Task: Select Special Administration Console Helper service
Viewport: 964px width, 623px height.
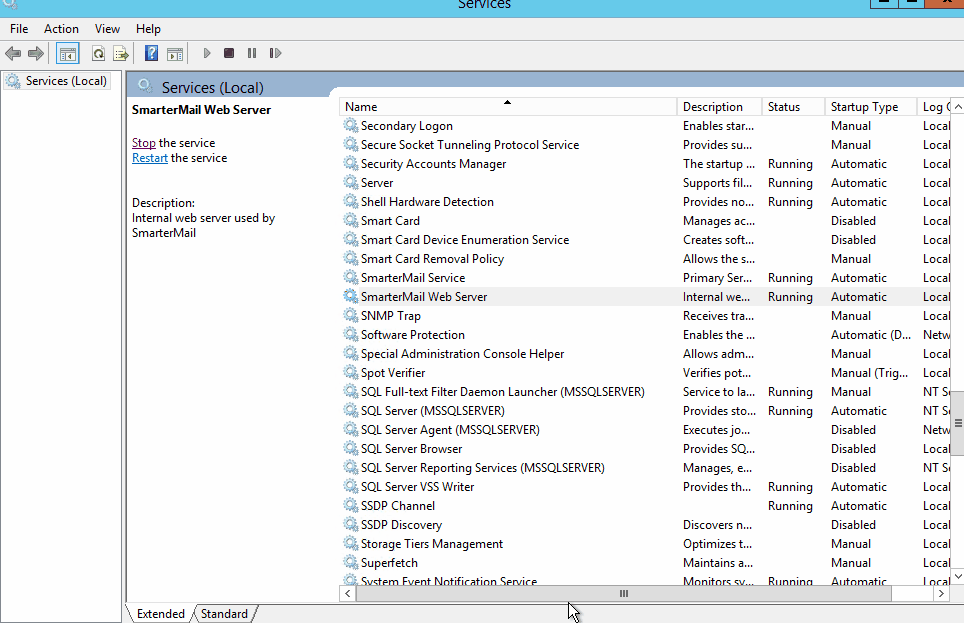Action: click(x=647, y=354)
